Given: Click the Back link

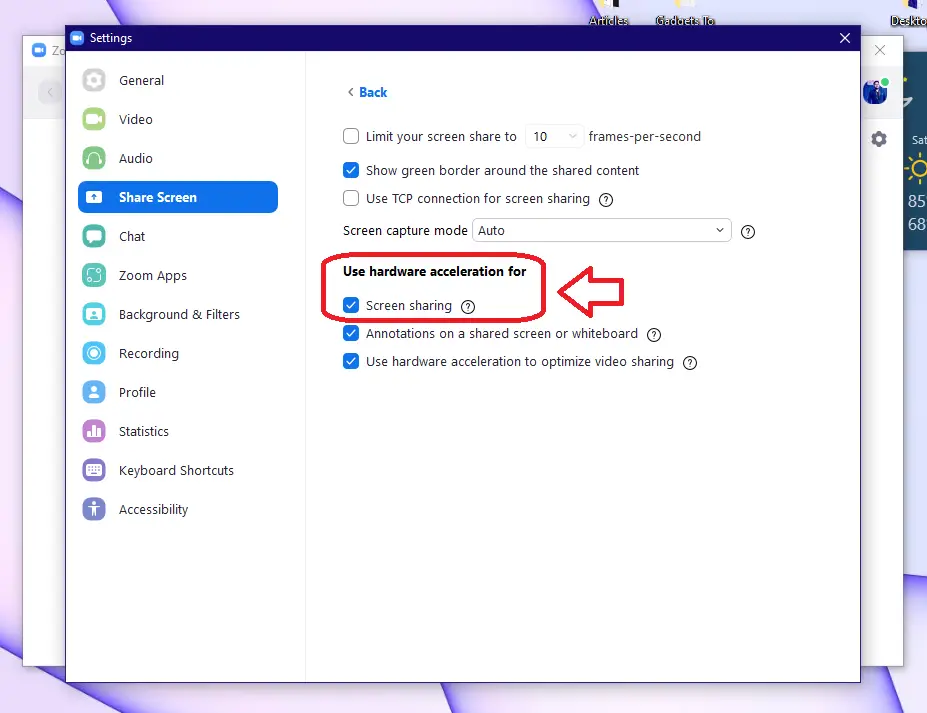Looking at the screenshot, I should [367, 92].
